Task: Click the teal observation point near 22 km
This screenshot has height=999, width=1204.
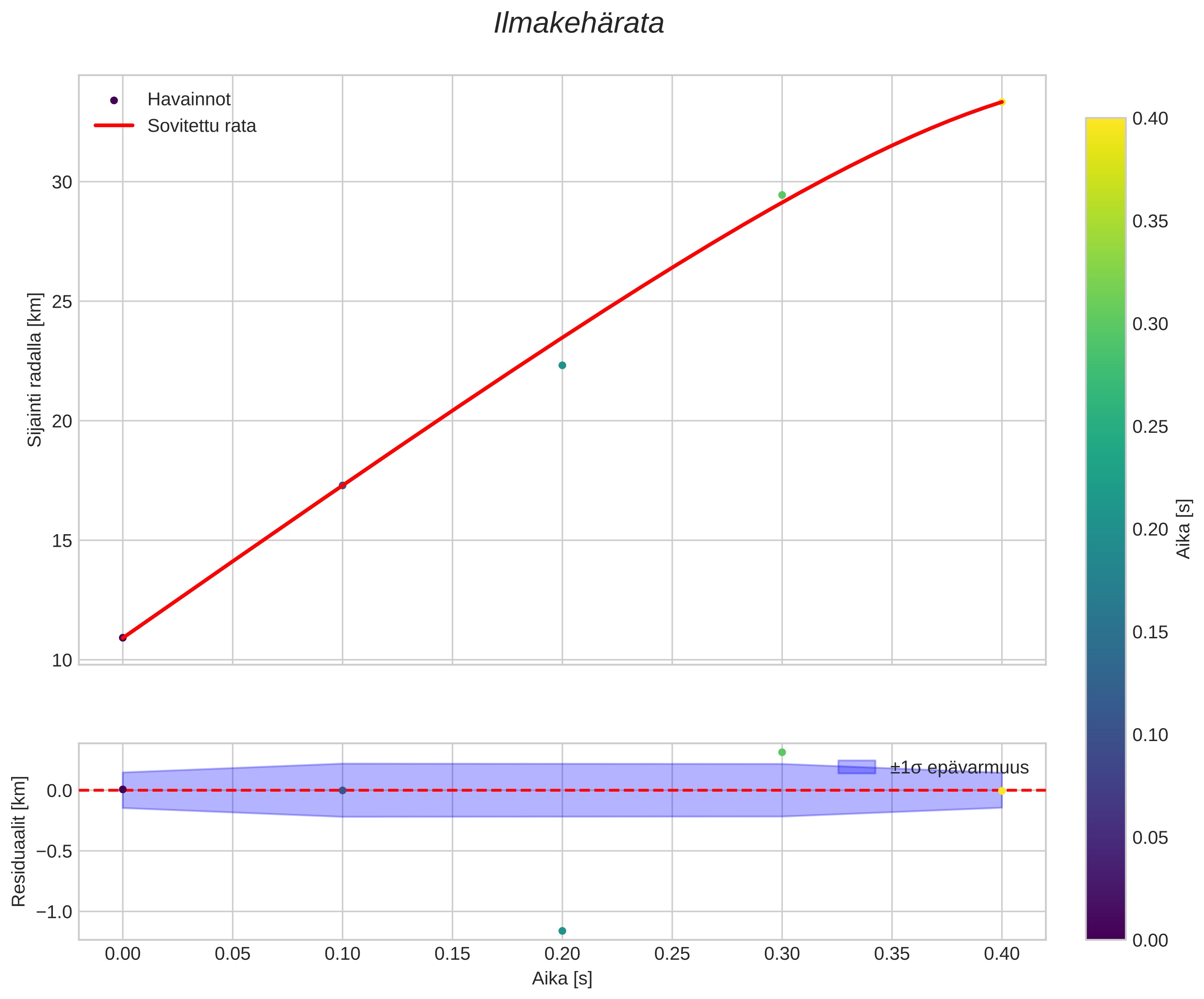Action: coord(562,365)
